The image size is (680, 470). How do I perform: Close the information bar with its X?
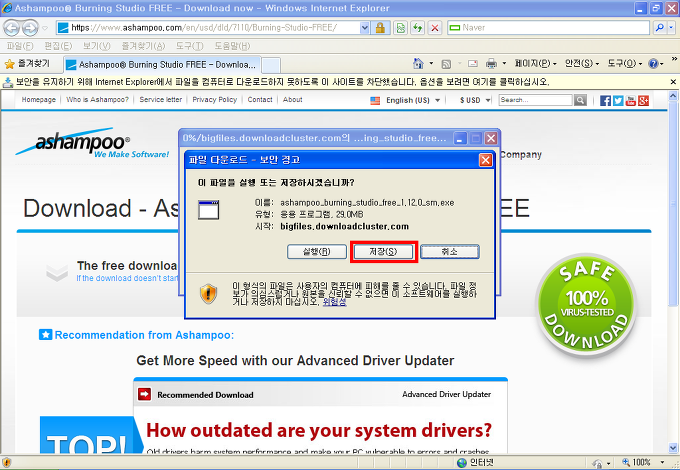(x=673, y=82)
